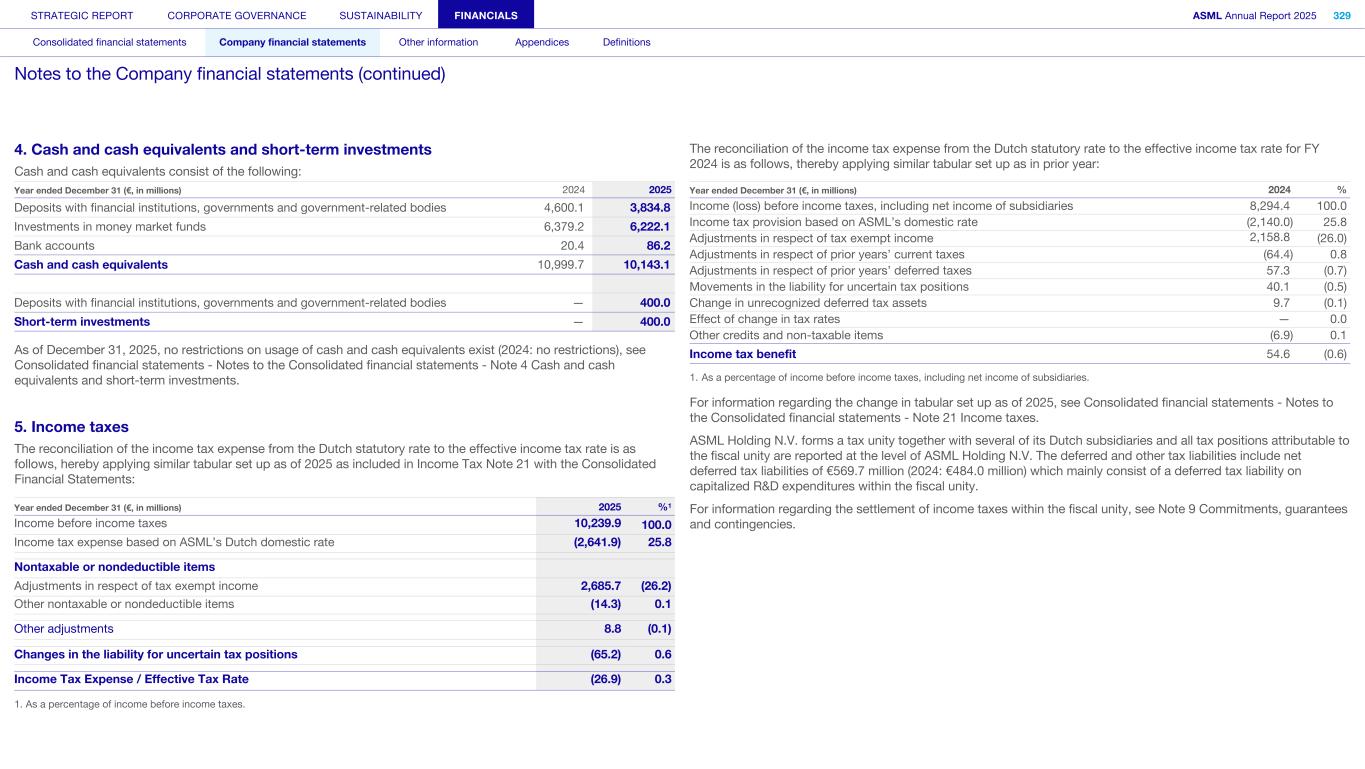
Task: Click the section 4 Cash and cash equivalents heading
Action: [x=223, y=149]
